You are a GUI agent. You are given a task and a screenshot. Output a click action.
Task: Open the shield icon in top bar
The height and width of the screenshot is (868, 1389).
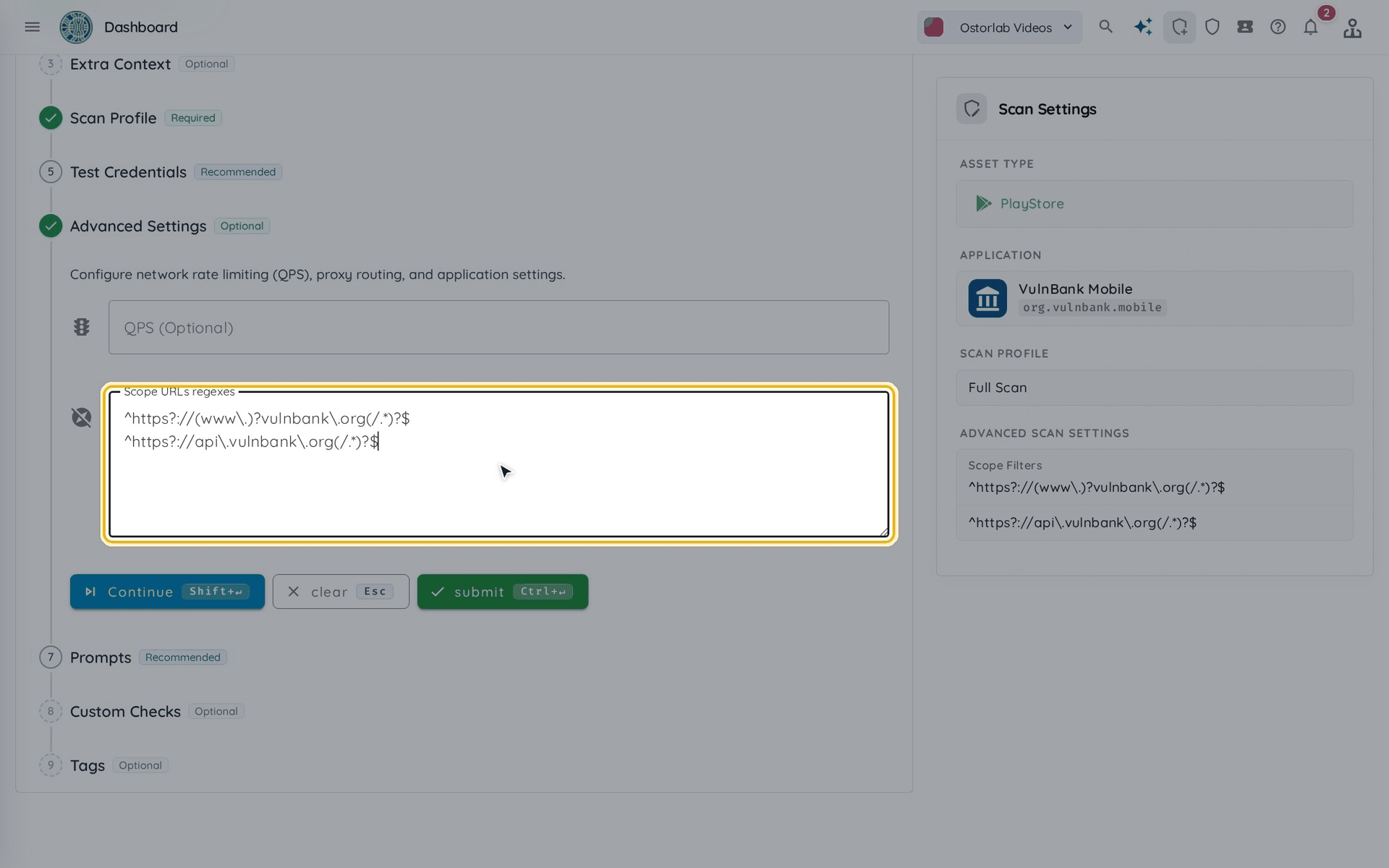pyautogui.click(x=1212, y=27)
